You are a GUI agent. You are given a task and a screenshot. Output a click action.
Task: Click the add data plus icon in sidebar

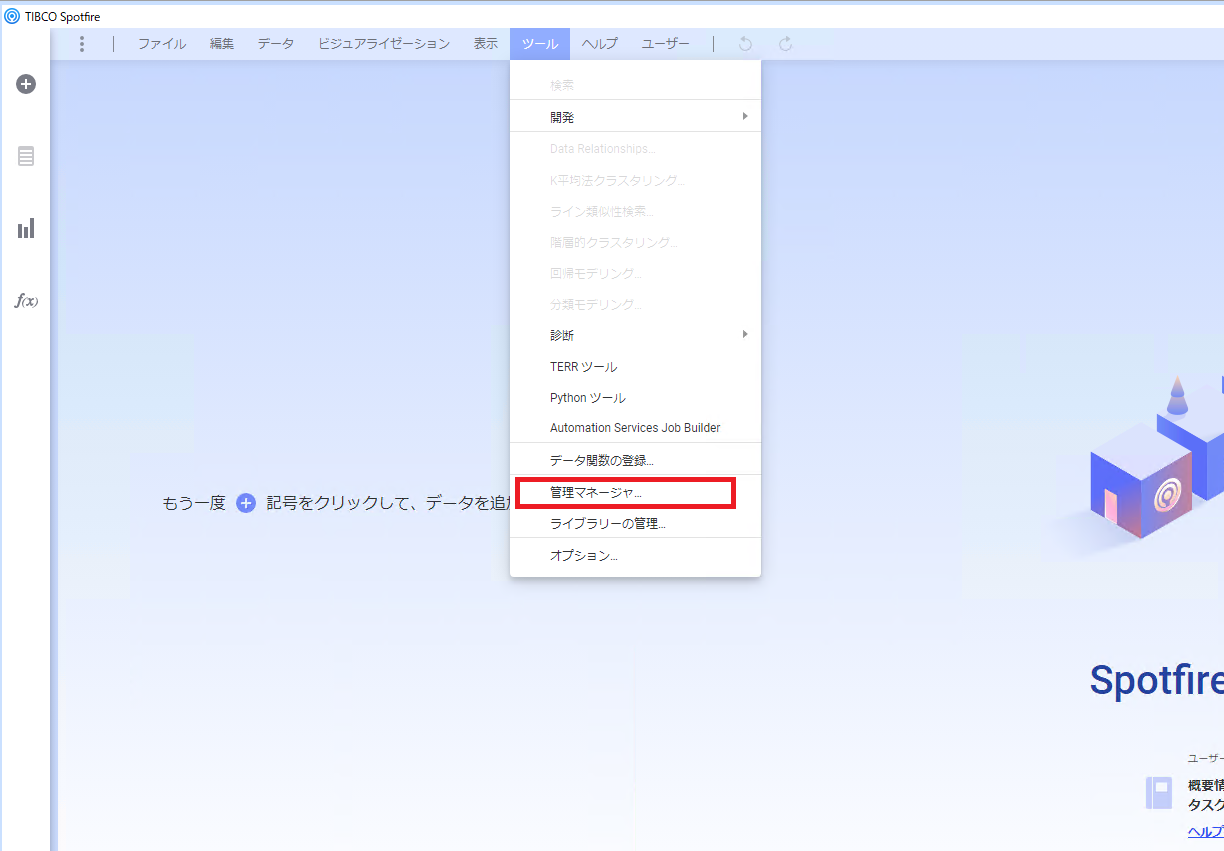pos(26,84)
